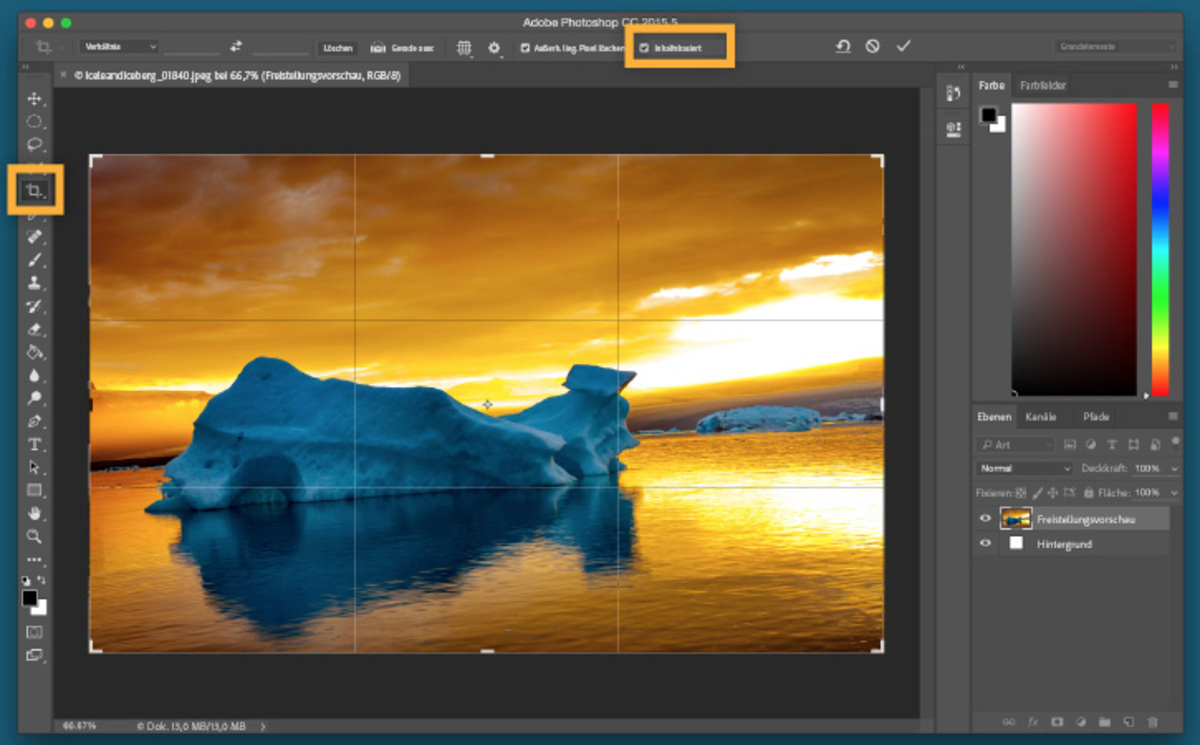This screenshot has width=1200, height=745.
Task: Open the blend mode dropdown showing Normal
Action: (1023, 468)
